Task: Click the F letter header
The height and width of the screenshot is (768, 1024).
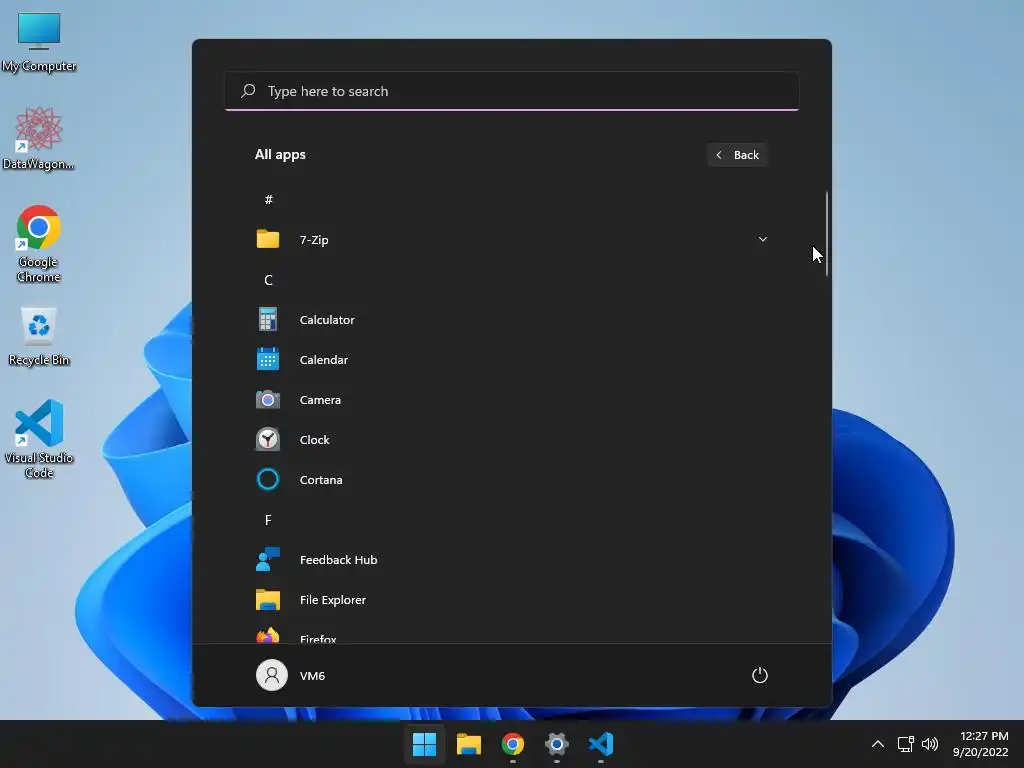Action: [x=268, y=520]
